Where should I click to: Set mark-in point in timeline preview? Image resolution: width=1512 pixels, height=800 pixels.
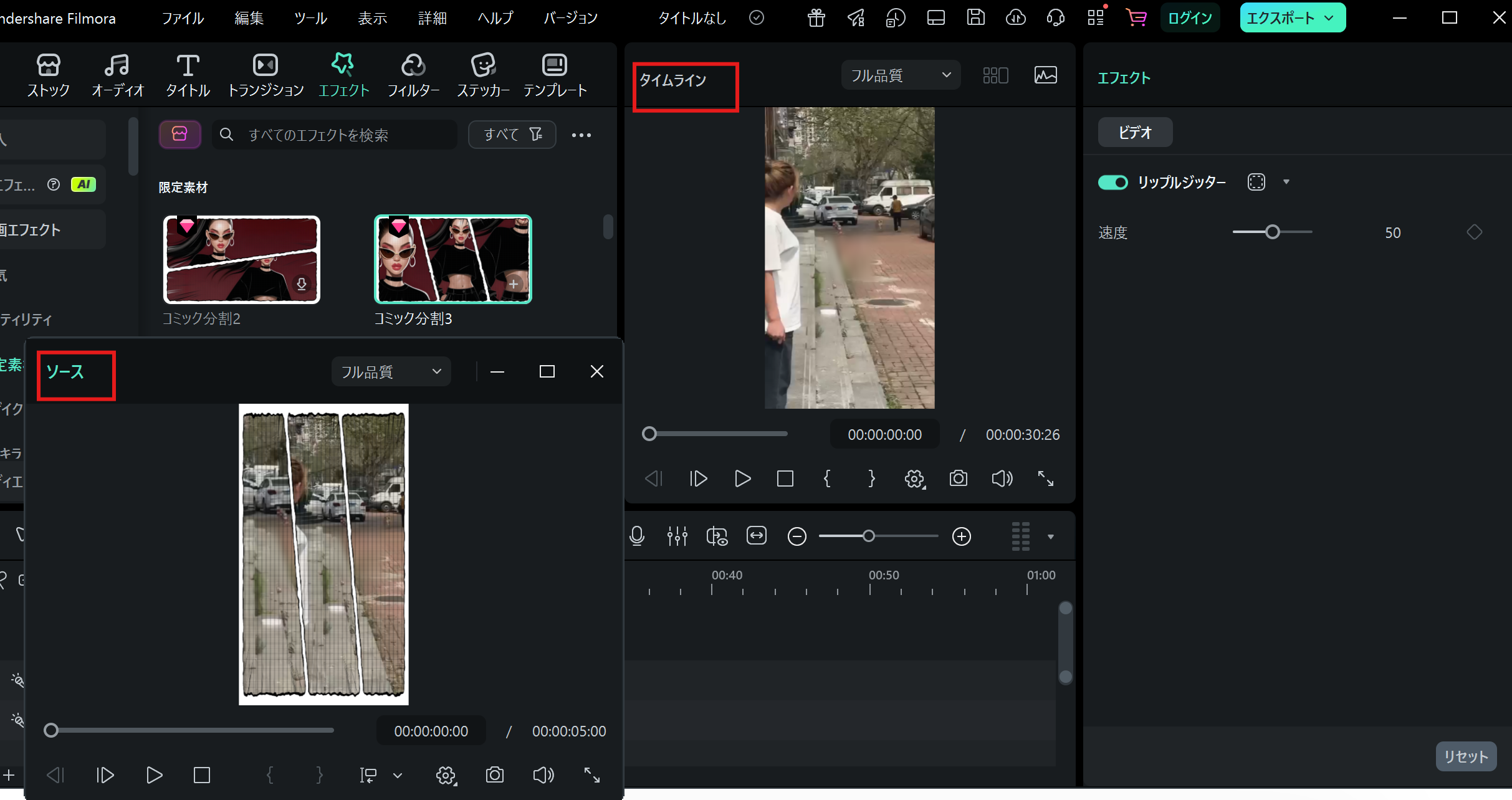(x=828, y=479)
